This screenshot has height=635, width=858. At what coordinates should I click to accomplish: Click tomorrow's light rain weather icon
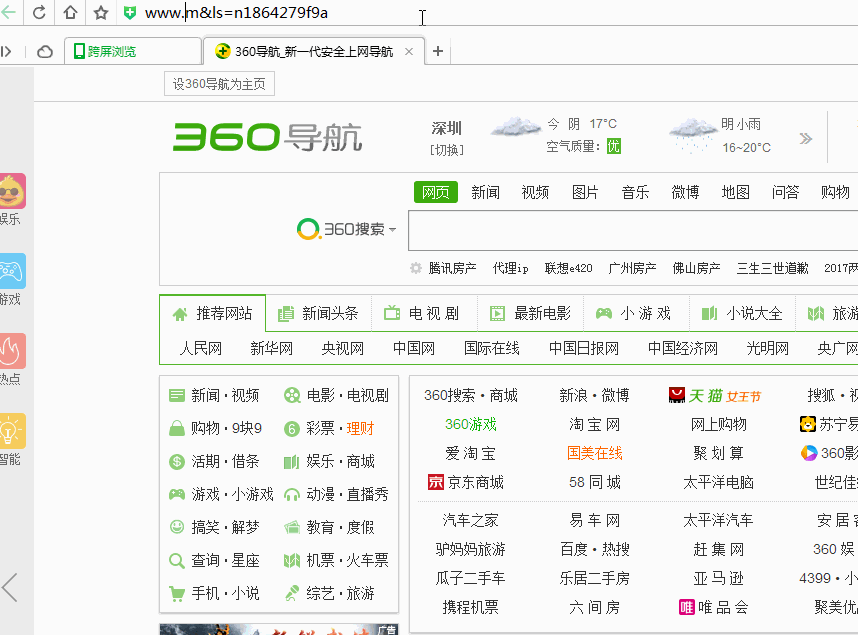[692, 135]
